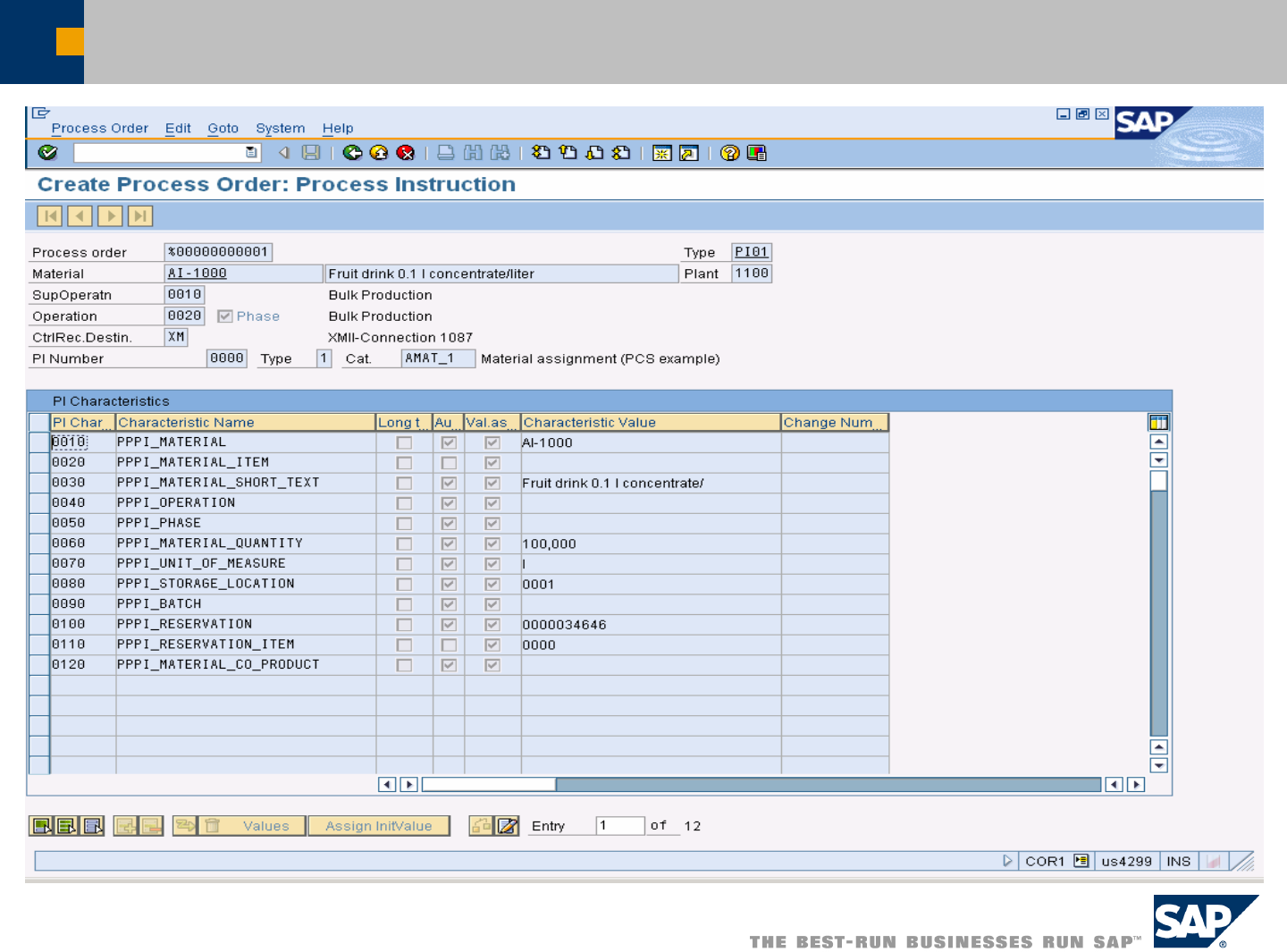Image resolution: width=1287 pixels, height=952 pixels.
Task: Go to previous process instruction button
Action: (x=80, y=216)
